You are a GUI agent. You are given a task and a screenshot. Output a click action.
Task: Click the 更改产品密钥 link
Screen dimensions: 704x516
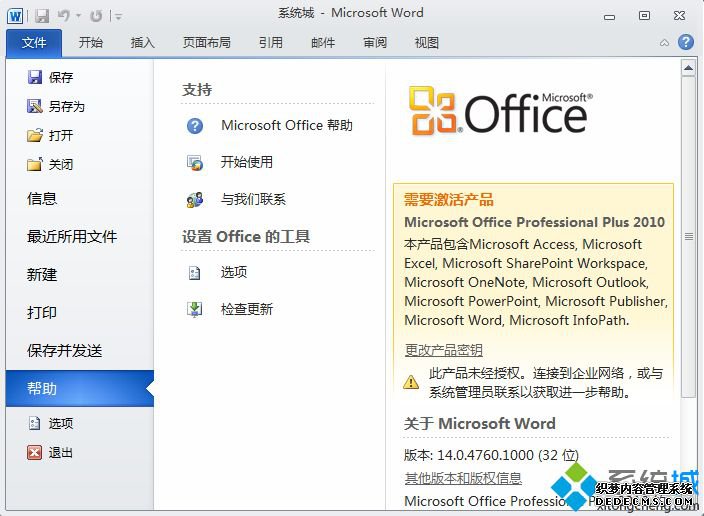click(x=444, y=350)
